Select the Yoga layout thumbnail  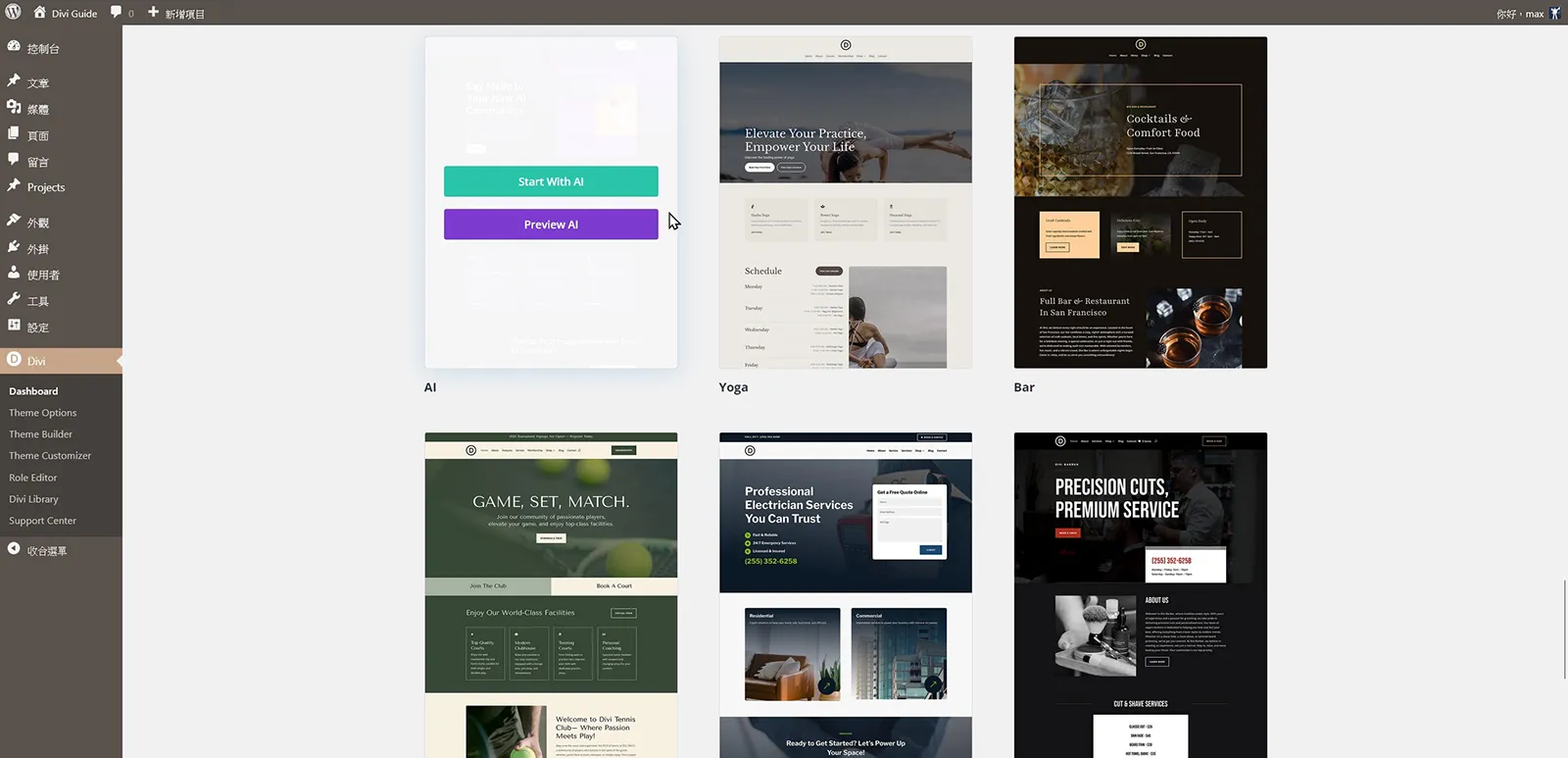pyautogui.click(x=846, y=203)
